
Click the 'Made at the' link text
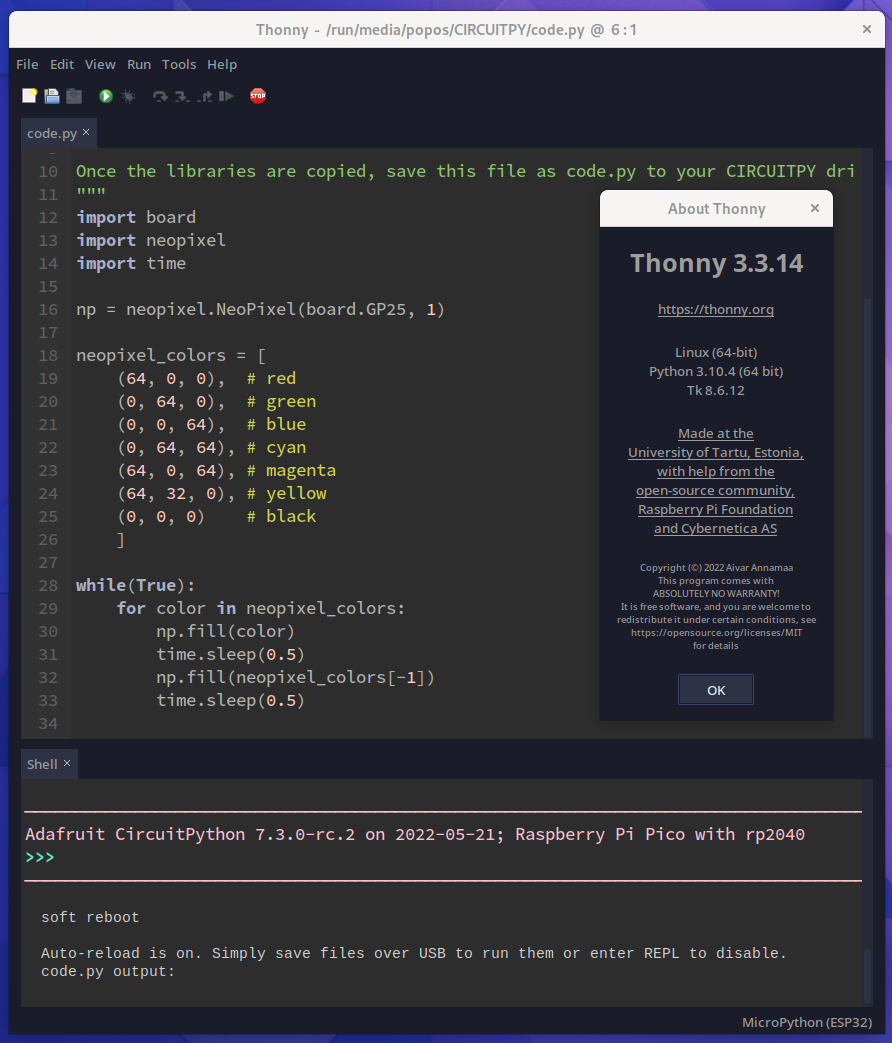coord(716,434)
